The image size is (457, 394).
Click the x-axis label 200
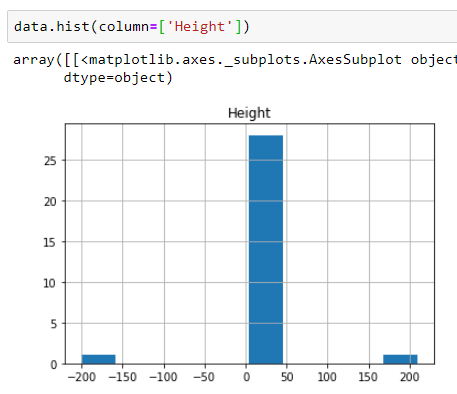click(410, 377)
